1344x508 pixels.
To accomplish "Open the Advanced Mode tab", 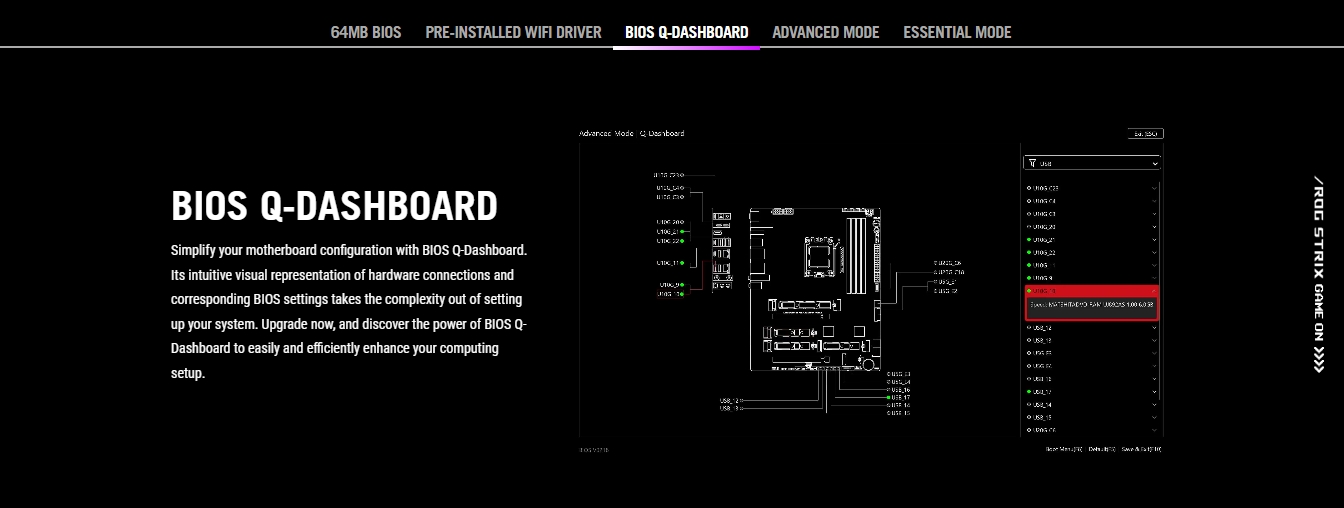I will pos(825,32).
